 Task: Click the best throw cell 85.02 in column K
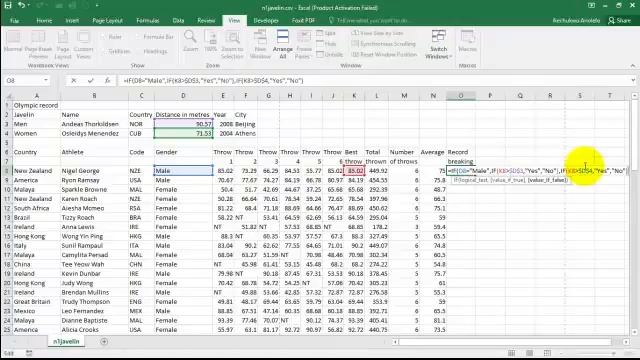(x=354, y=171)
